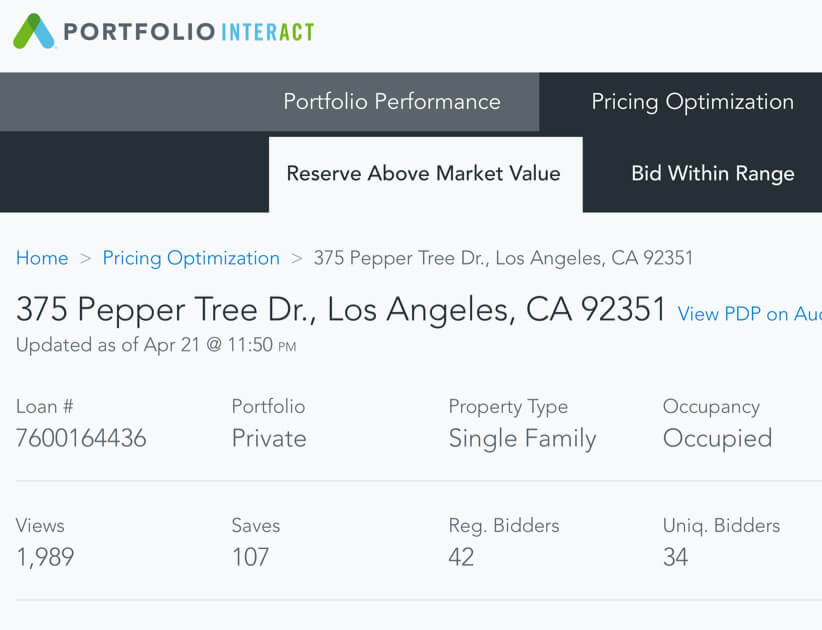
Task: Click the Occupancy value Occupied
Action: pos(717,438)
